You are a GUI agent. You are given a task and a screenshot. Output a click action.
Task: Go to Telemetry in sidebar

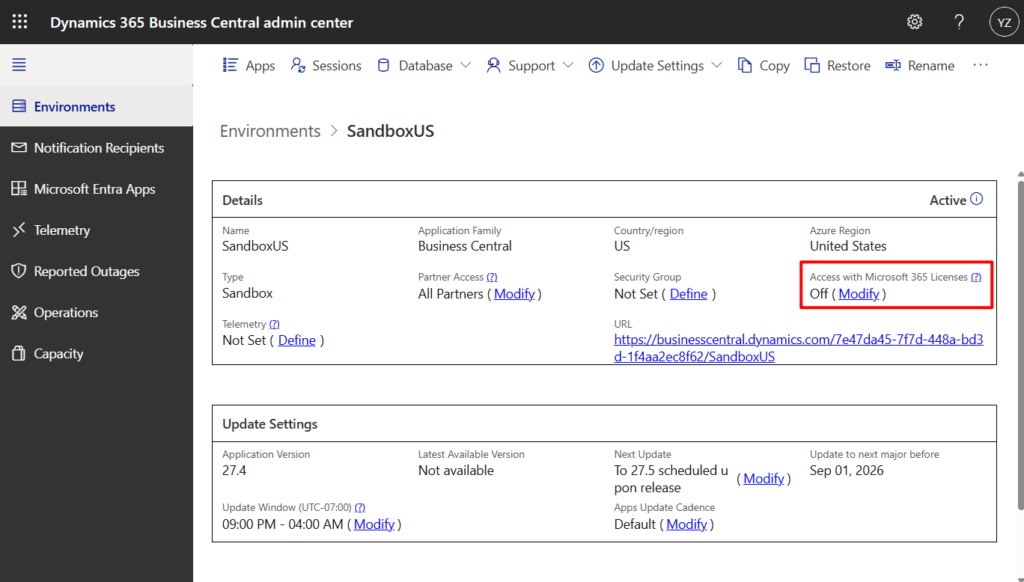(x=62, y=230)
